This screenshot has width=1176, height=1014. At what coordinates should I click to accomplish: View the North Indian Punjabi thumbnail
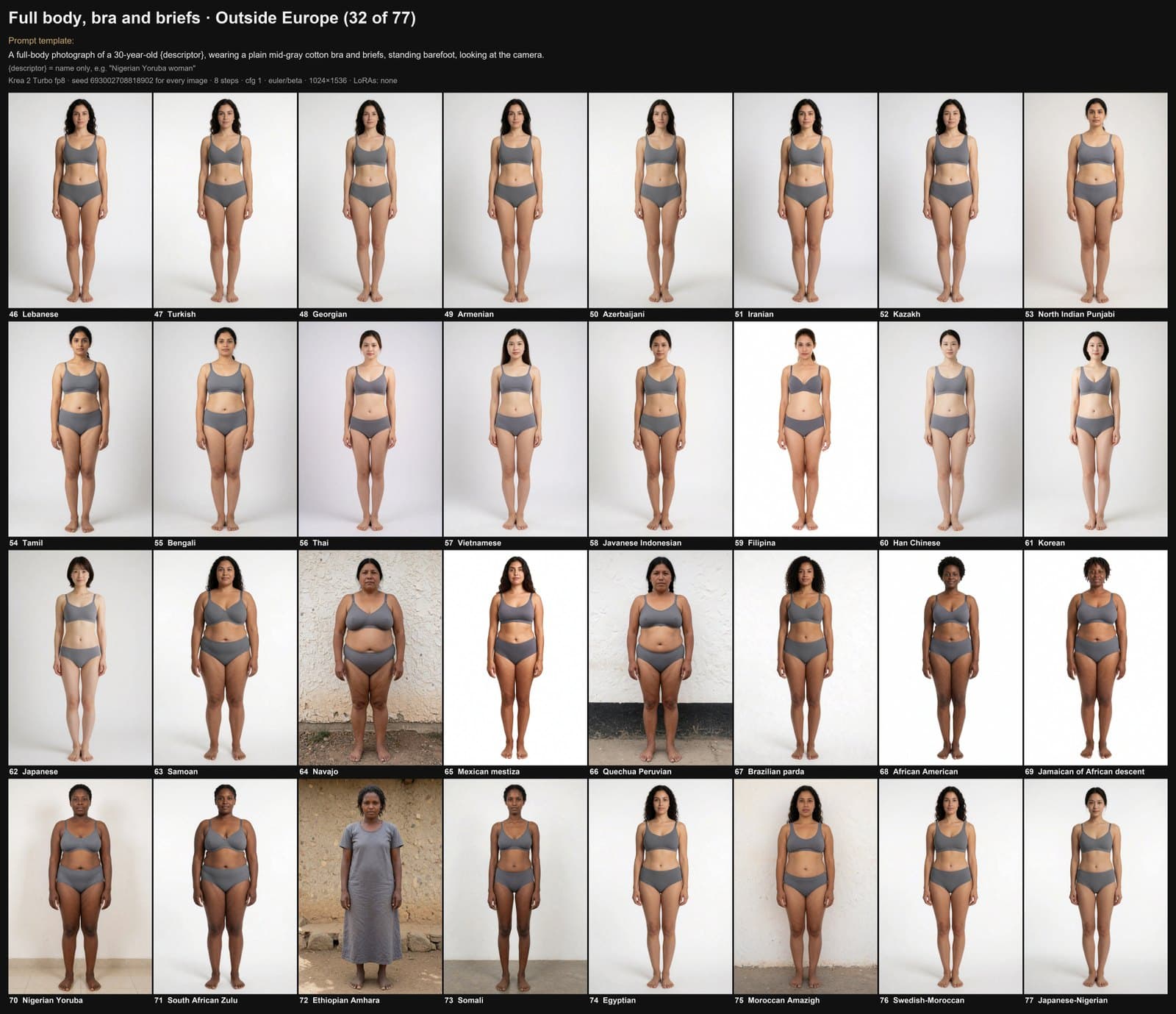(1096, 200)
